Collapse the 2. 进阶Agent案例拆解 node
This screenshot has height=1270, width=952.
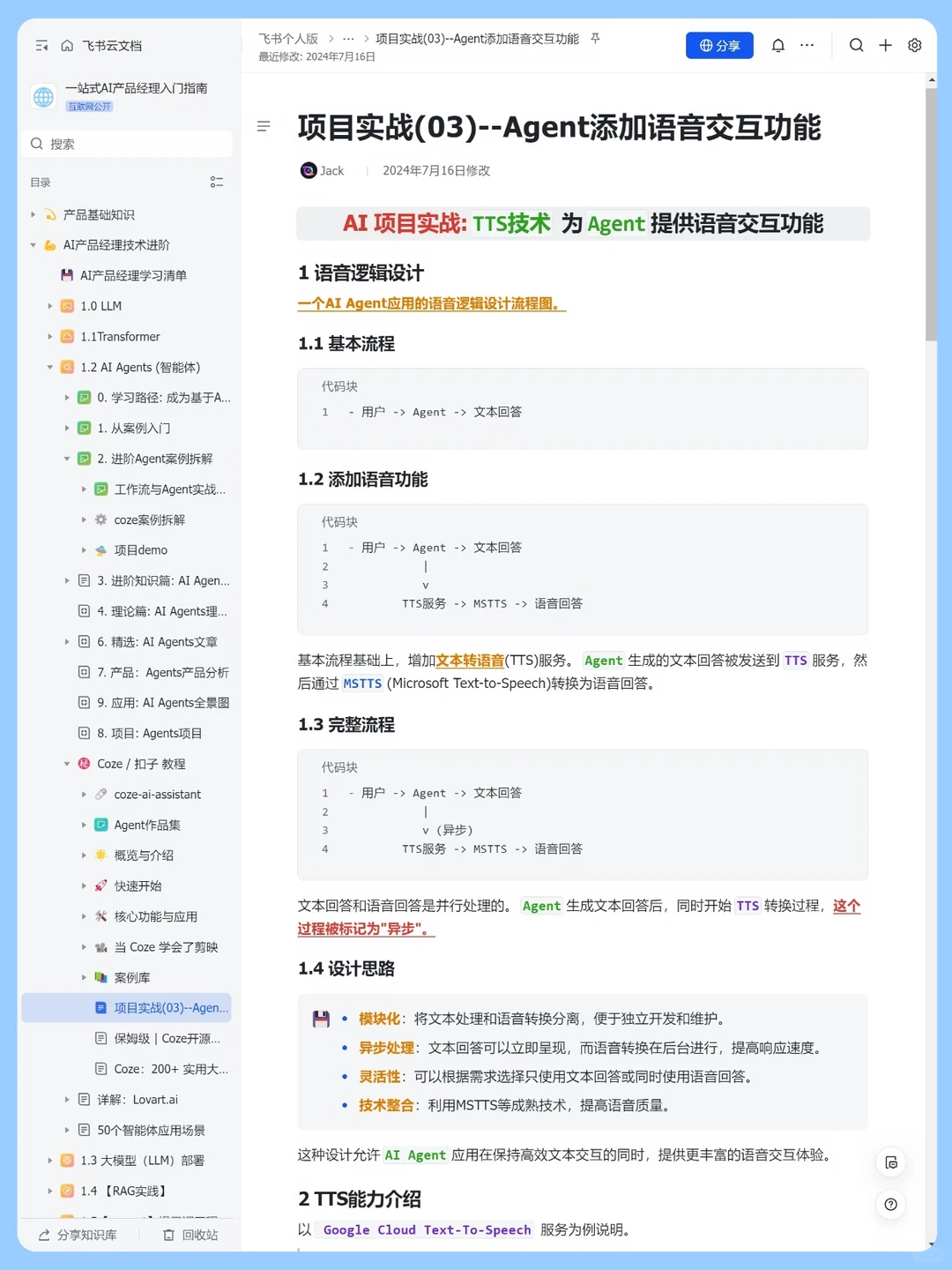[67, 459]
